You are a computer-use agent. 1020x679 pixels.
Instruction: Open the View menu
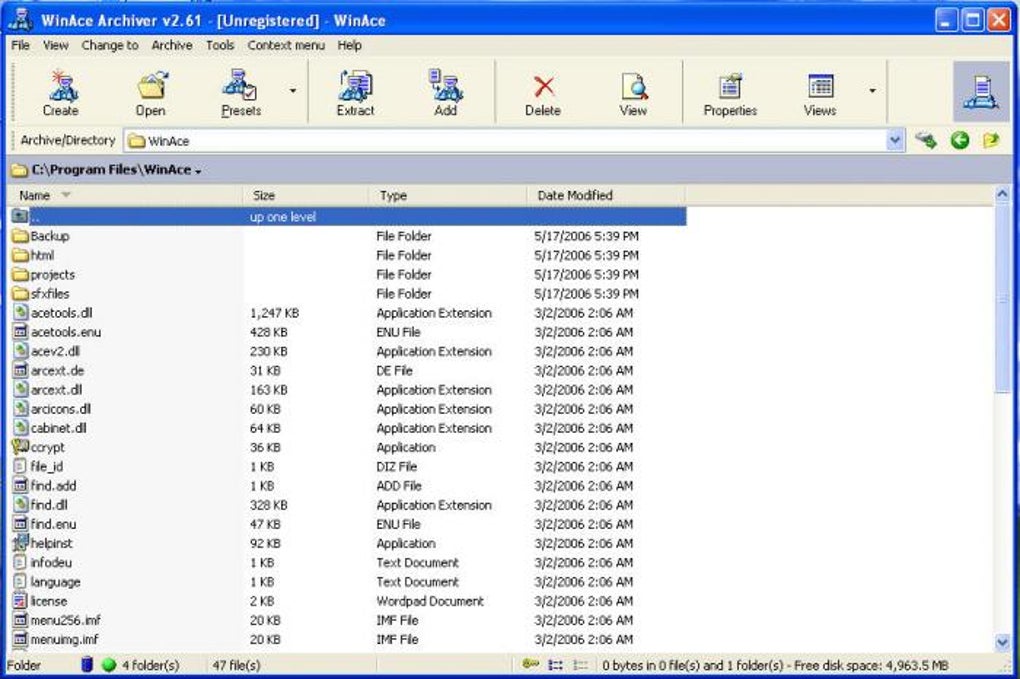coord(55,45)
